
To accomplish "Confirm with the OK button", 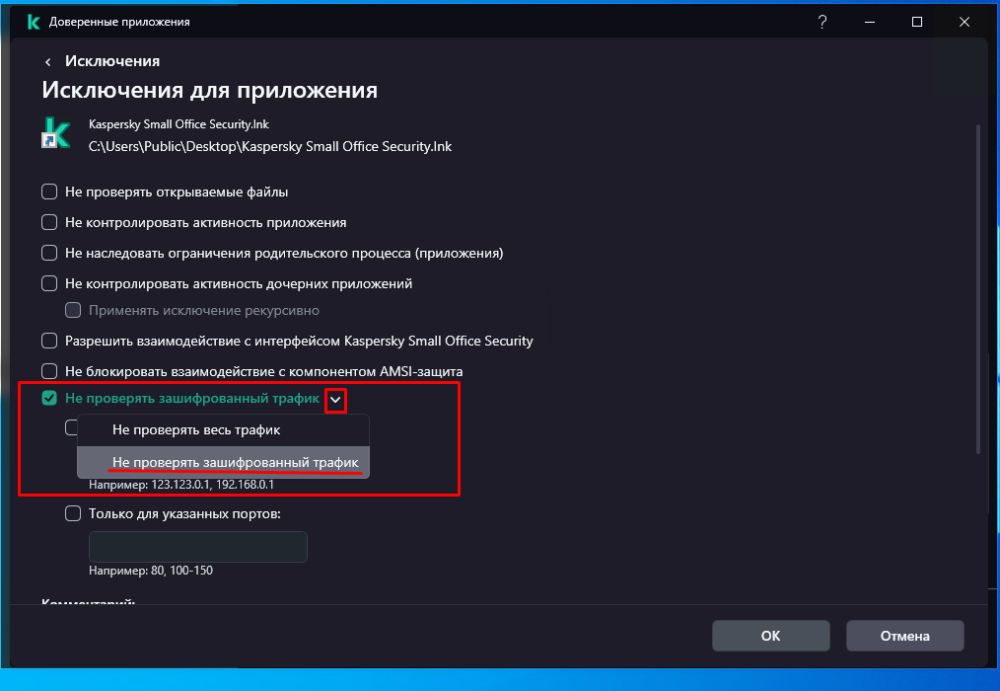I will [x=770, y=635].
